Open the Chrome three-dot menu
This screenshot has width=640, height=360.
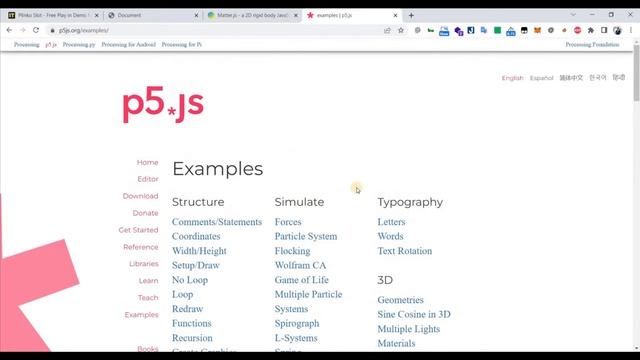pyautogui.click(x=631, y=30)
